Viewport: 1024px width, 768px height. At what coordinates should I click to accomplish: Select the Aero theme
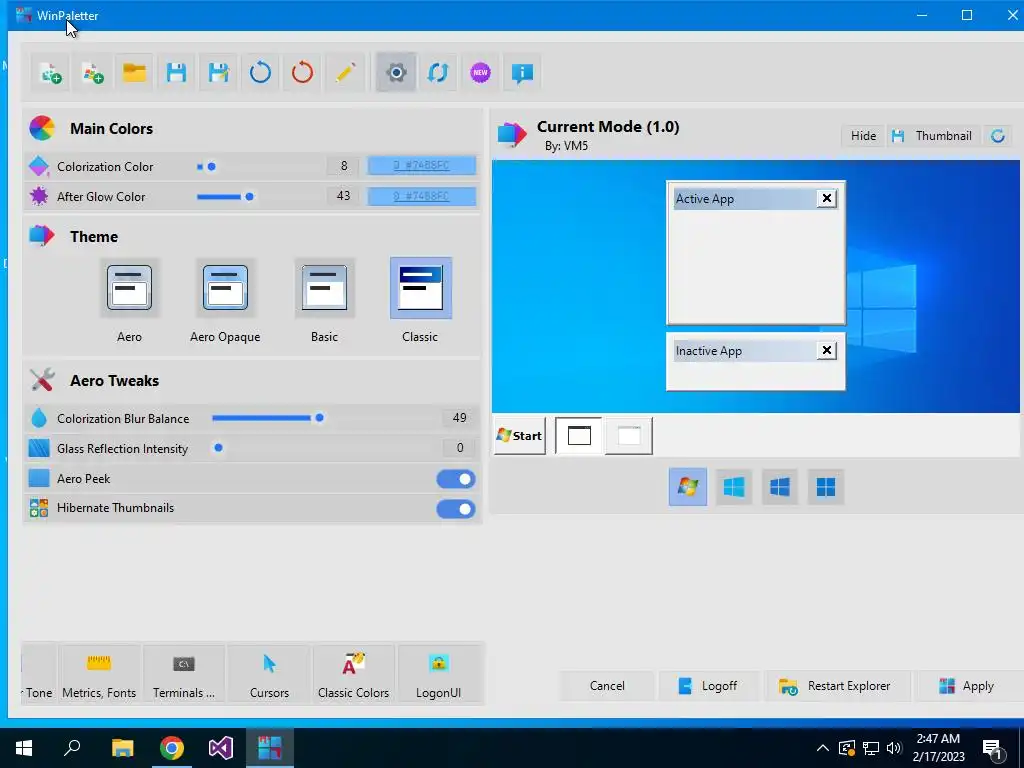(129, 288)
